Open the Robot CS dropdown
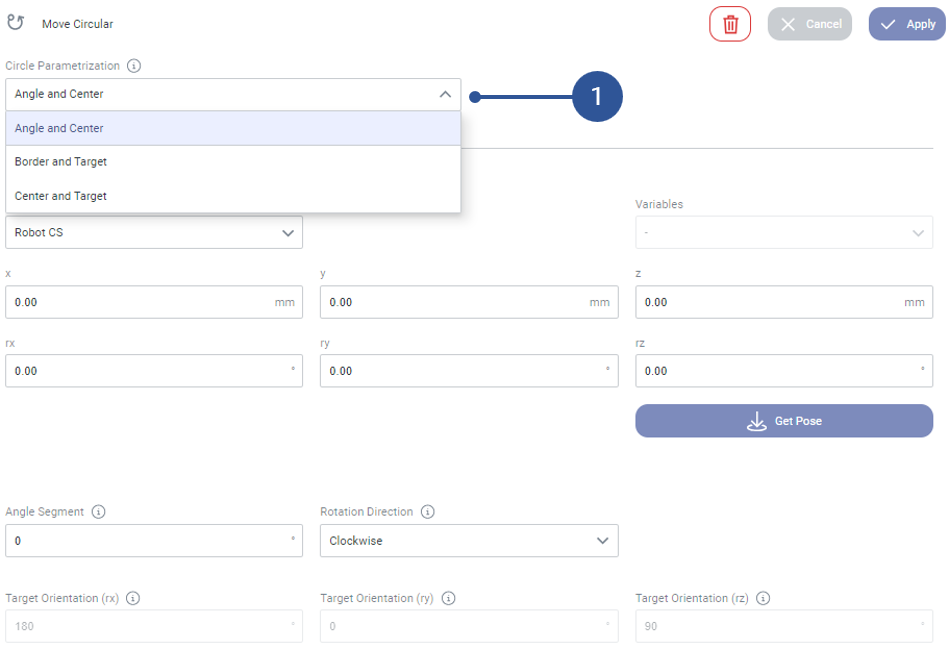The image size is (949, 647). pyautogui.click(x=154, y=232)
